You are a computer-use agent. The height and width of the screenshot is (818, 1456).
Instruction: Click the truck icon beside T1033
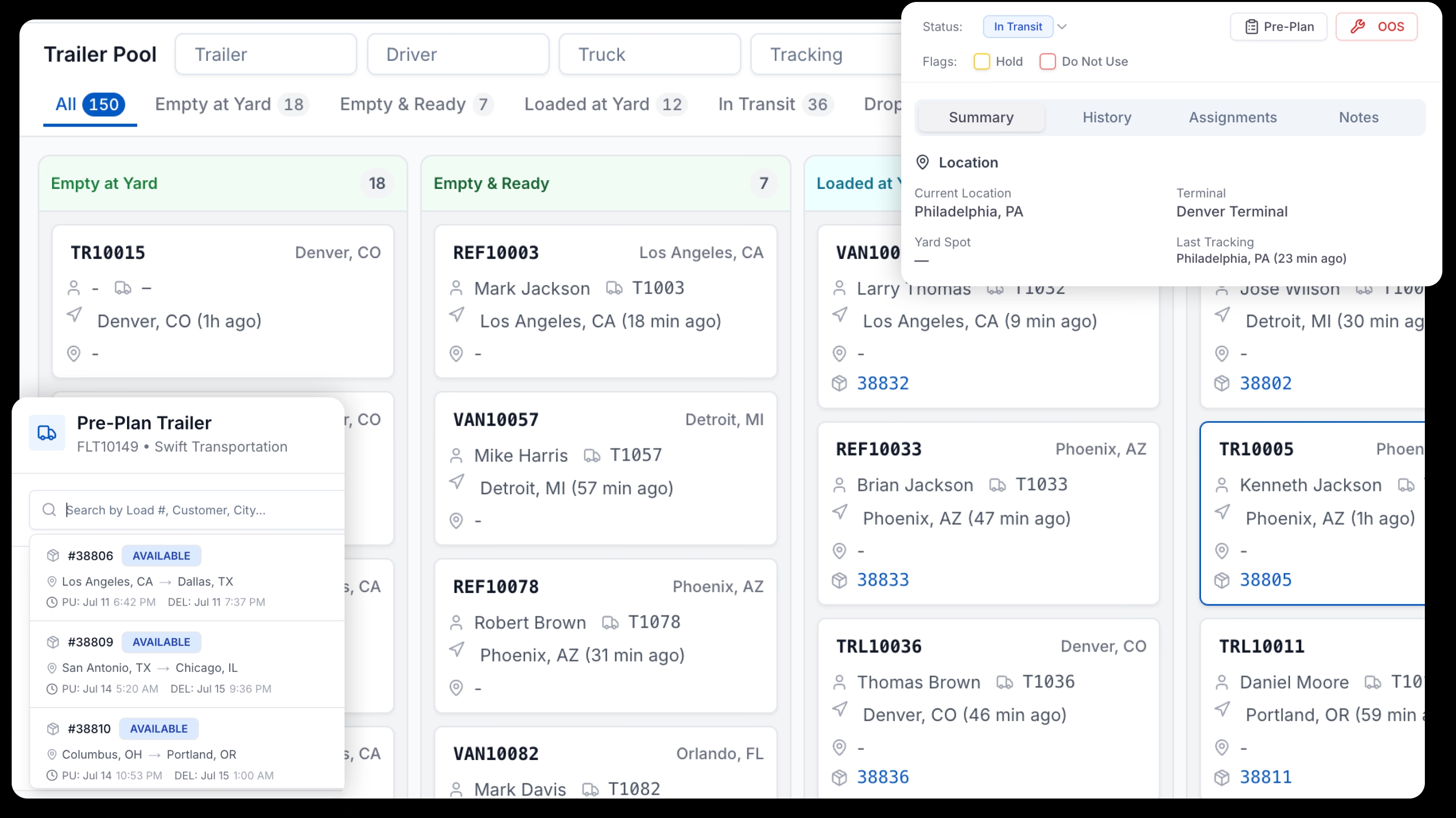tap(998, 485)
